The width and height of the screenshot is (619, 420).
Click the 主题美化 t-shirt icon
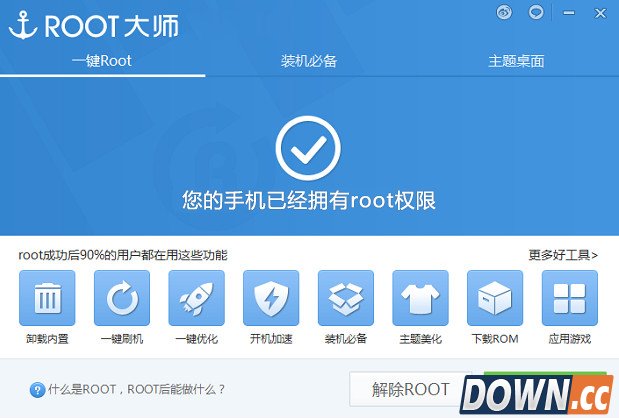click(420, 298)
